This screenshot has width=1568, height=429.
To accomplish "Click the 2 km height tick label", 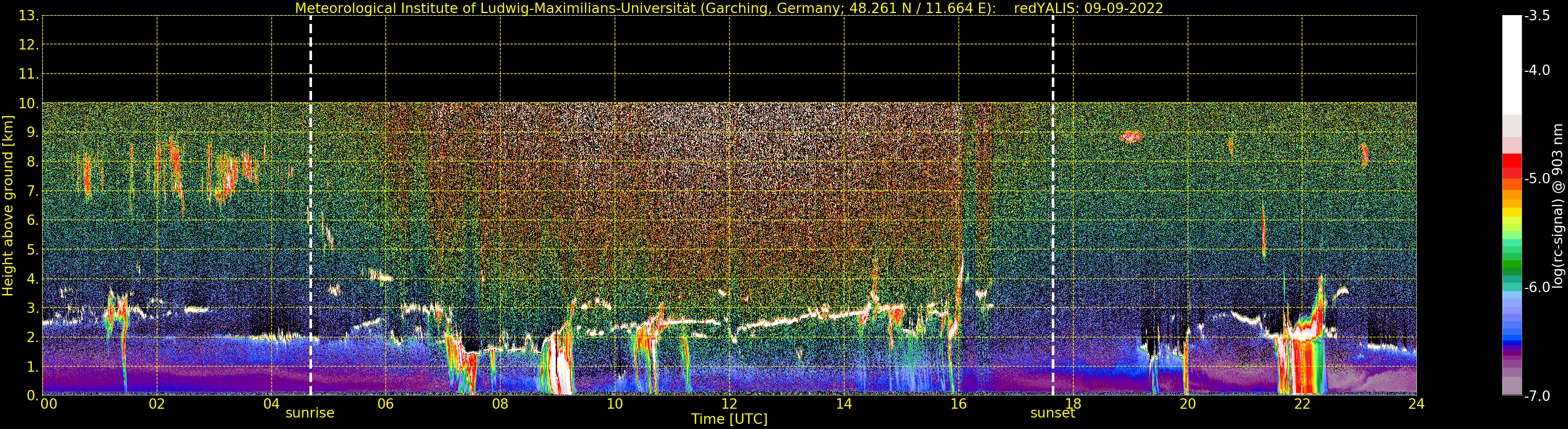I will [32, 337].
